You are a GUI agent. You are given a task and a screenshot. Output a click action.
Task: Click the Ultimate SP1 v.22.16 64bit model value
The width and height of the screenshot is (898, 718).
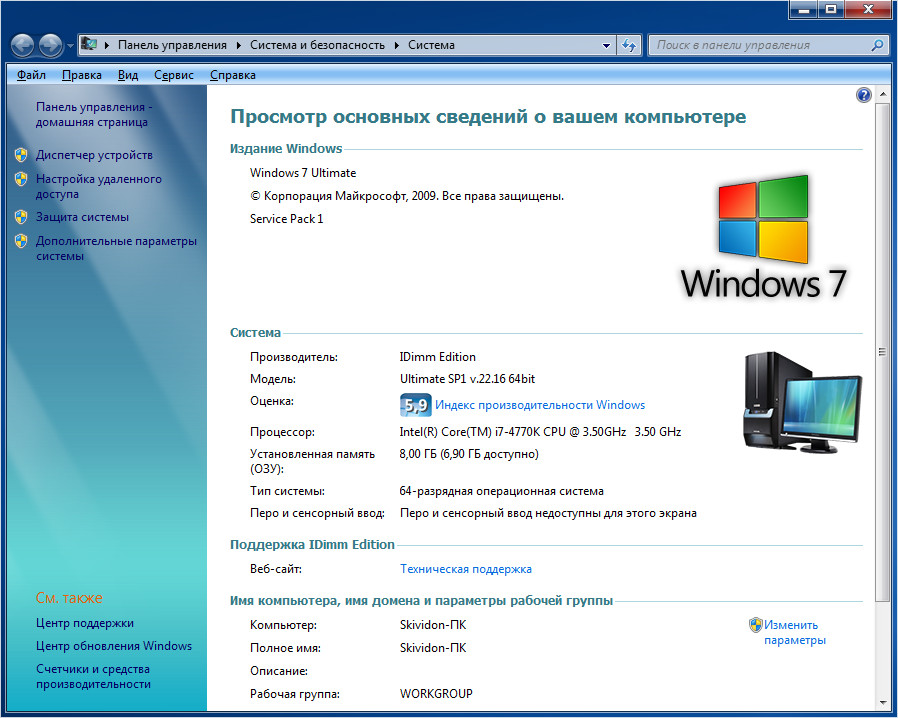pos(467,379)
